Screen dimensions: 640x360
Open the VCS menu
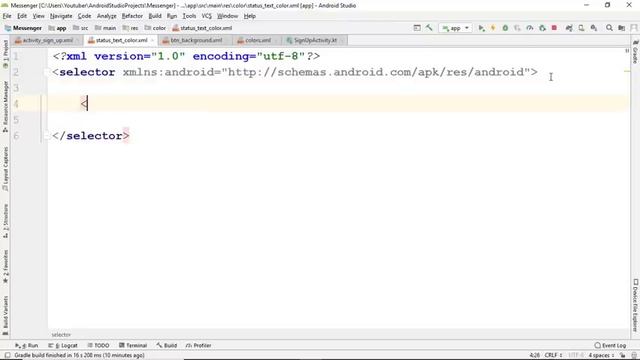coord(207,16)
